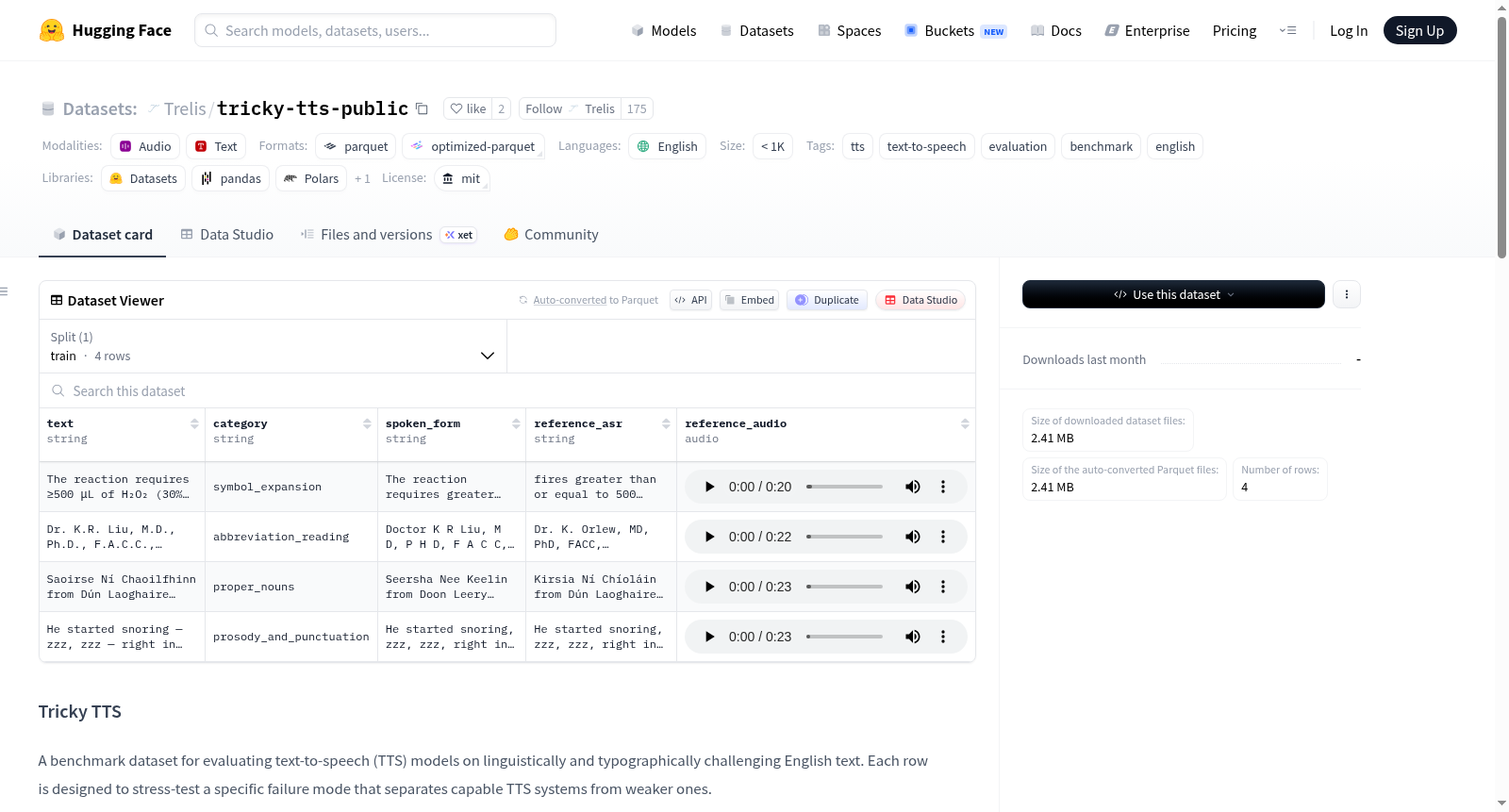Open audio options for proper_nouns row
1509x812 pixels.
coord(943,587)
